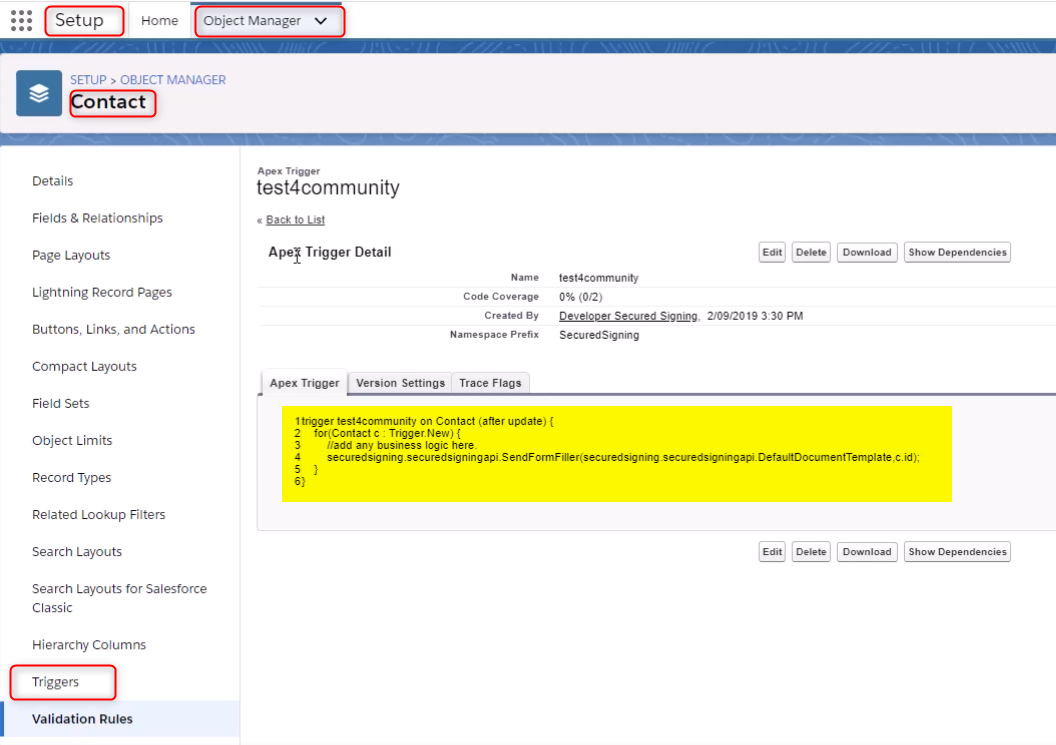This screenshot has height=745, width=1056.
Task: Open Record Types in the sidebar
Action: click(x=71, y=477)
